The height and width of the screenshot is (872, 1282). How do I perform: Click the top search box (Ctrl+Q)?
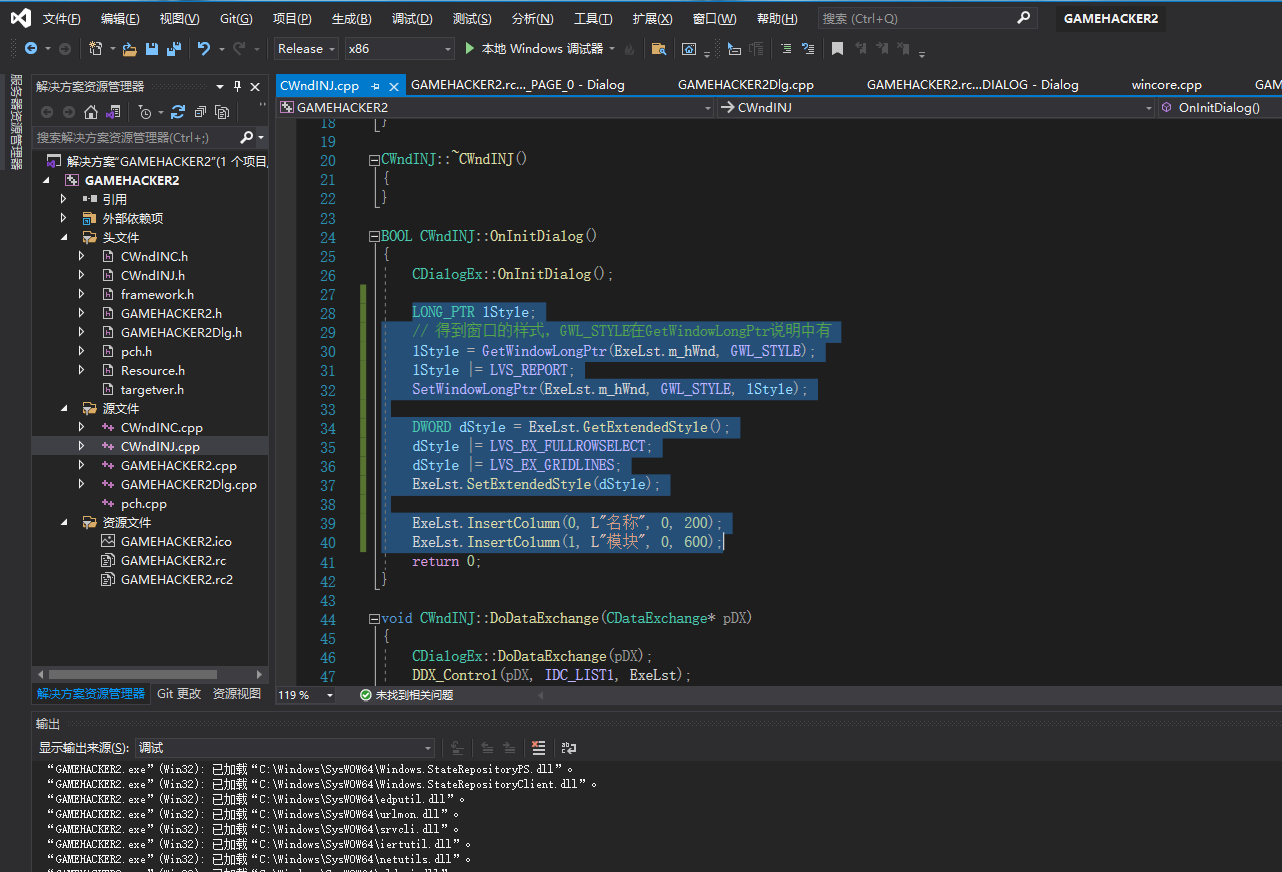tap(926, 18)
